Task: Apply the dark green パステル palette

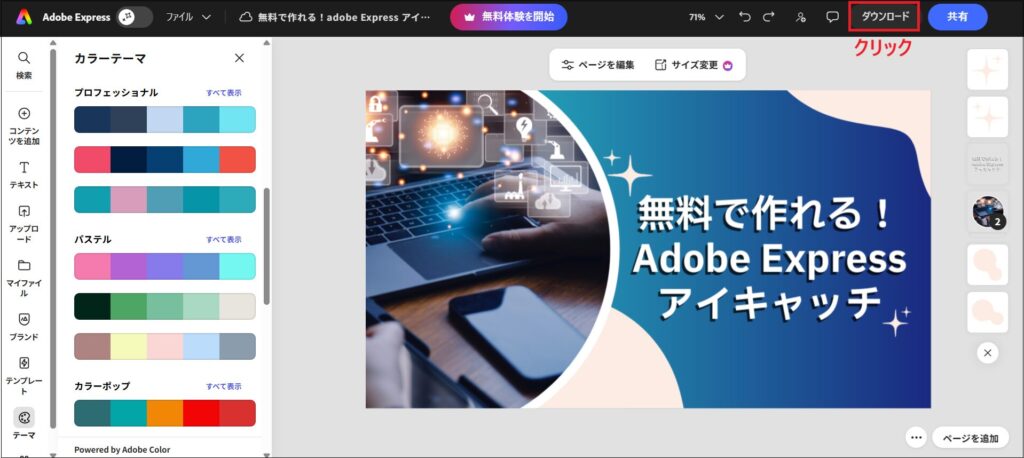Action: point(165,306)
